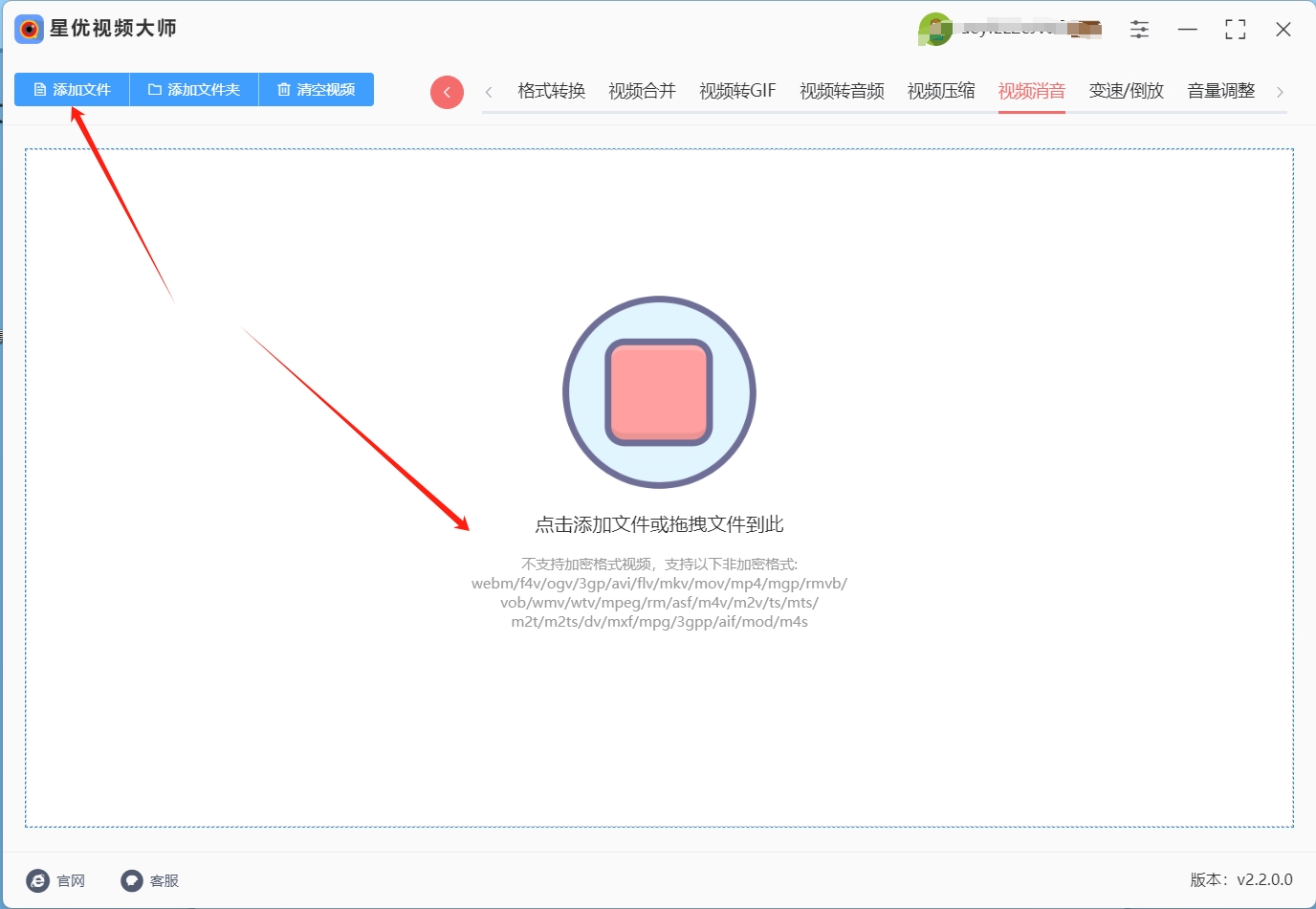Image resolution: width=1316 pixels, height=909 pixels.
Task: Click the 添加文件 button
Action: click(72, 90)
